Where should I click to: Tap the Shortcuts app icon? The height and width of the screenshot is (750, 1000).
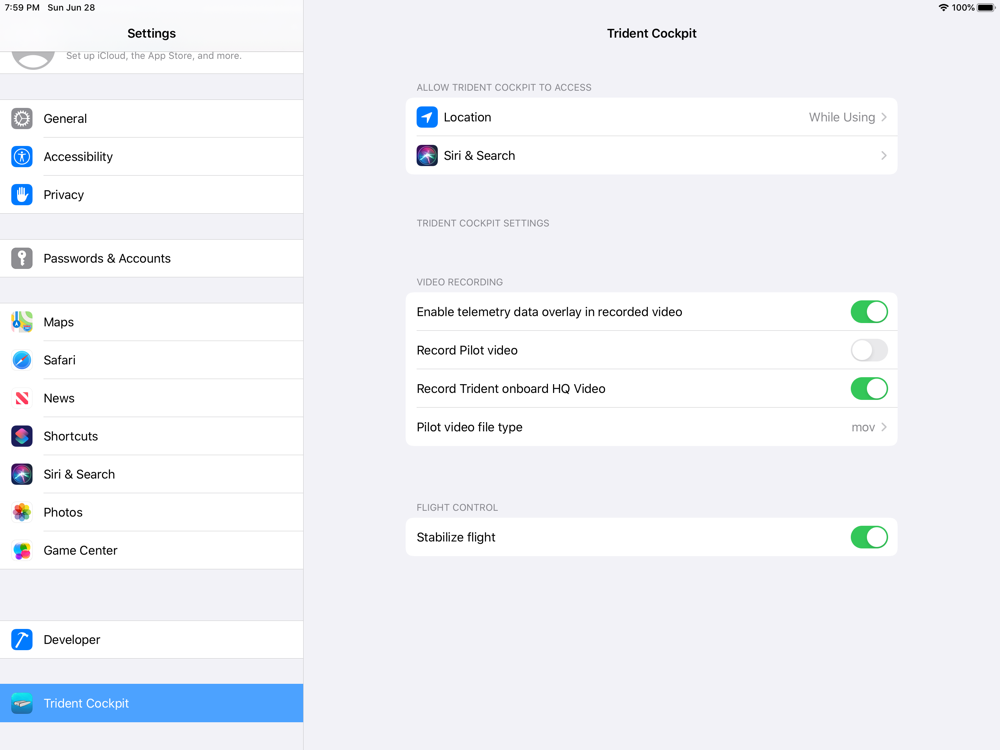(22, 436)
